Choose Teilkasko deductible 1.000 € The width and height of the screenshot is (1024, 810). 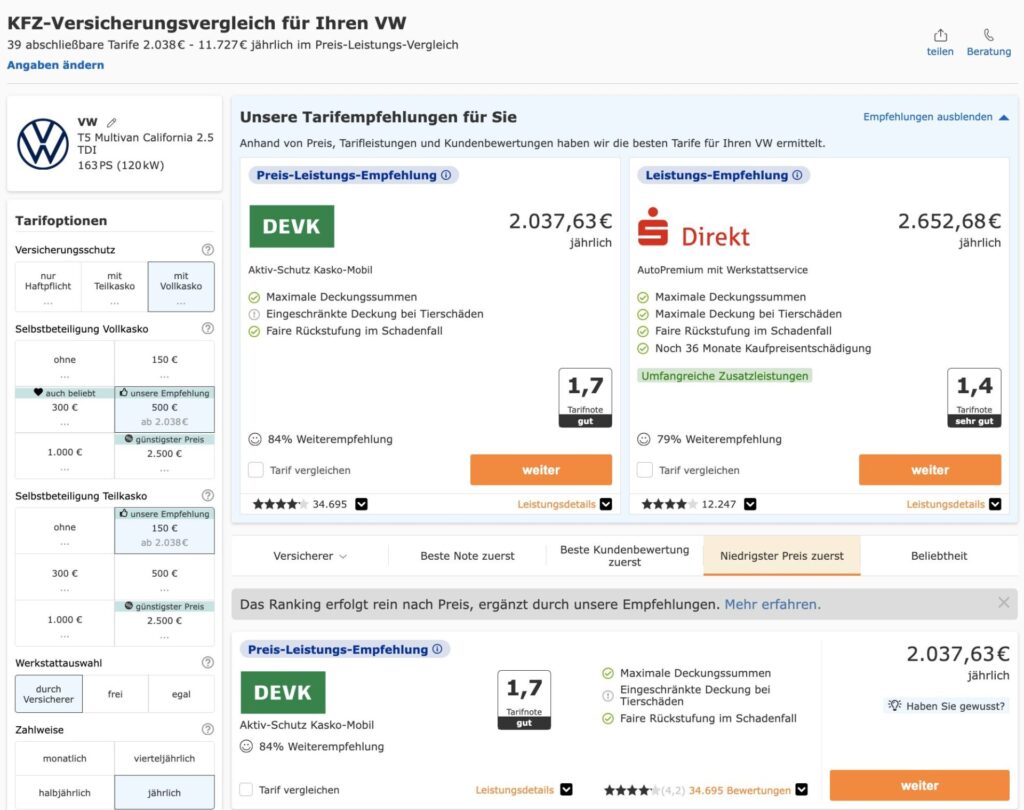tap(65, 623)
